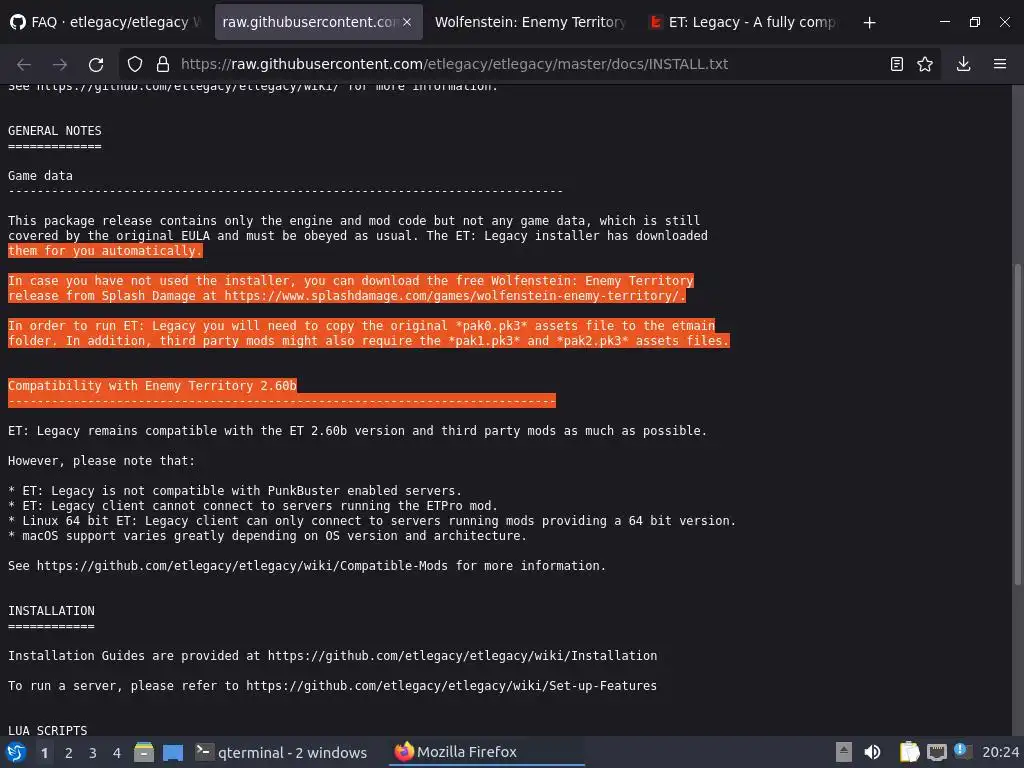The width and height of the screenshot is (1024, 768).
Task: Click the INSTALLATION heading
Action: (x=52, y=611)
